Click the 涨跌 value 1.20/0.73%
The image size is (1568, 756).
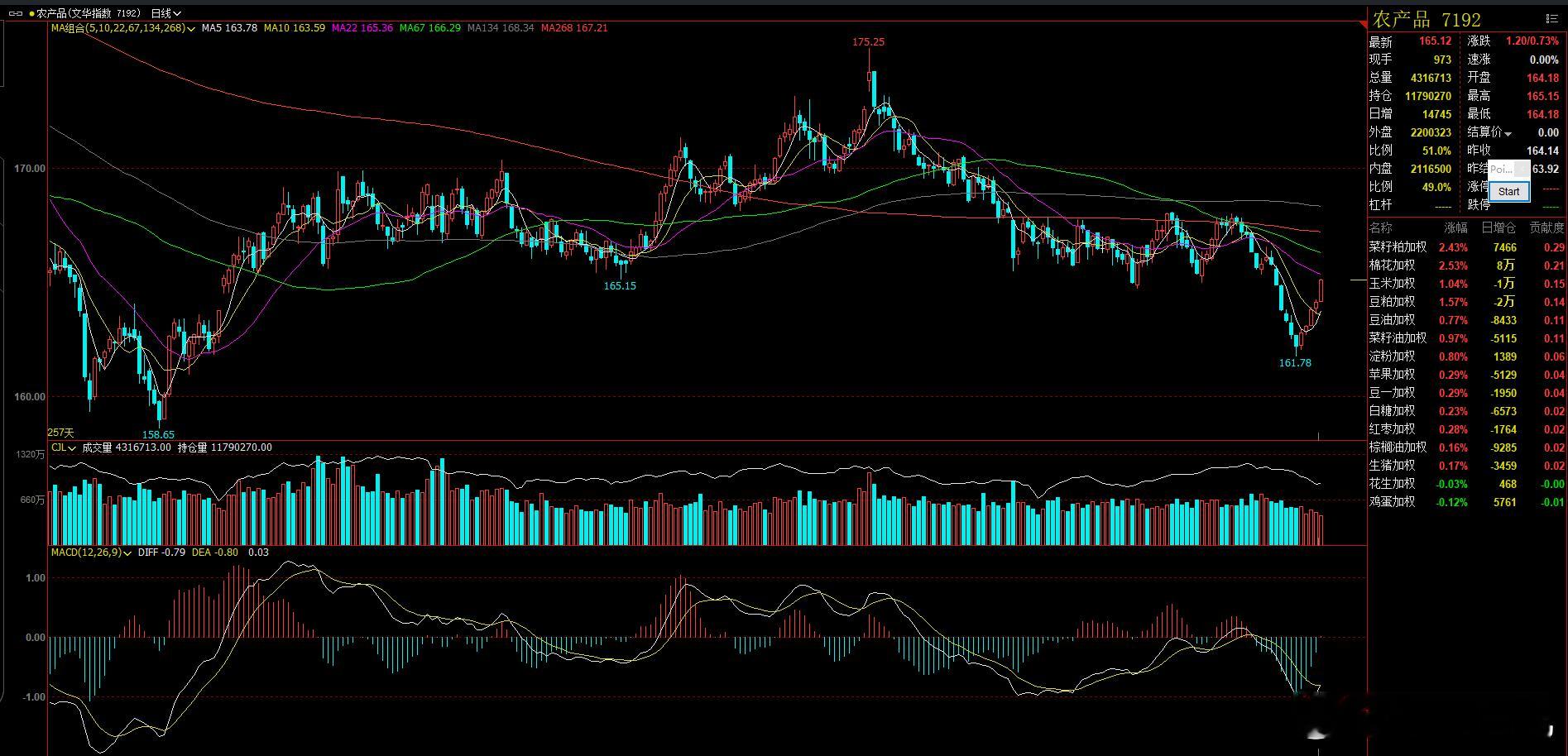coord(1532,41)
